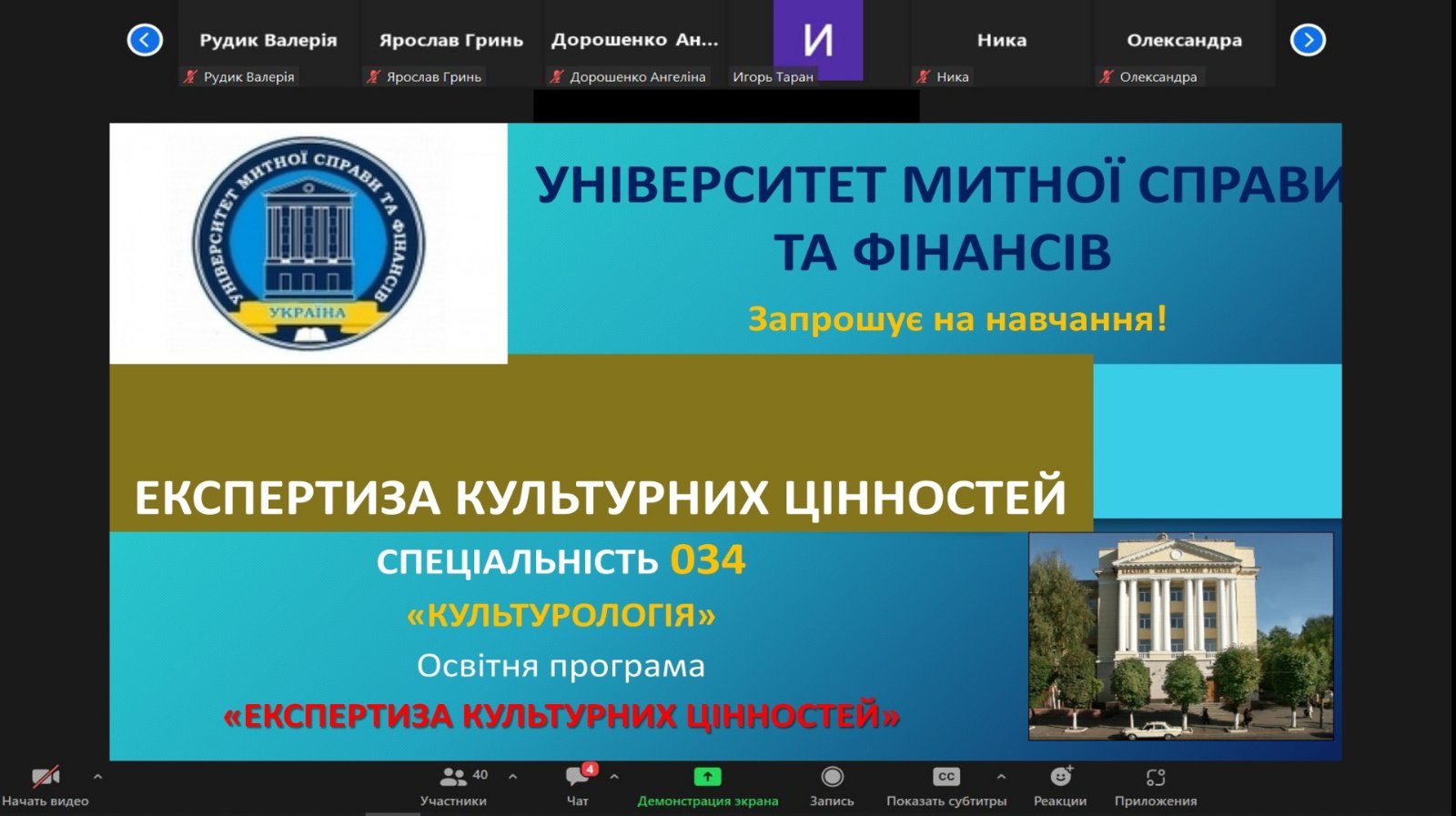This screenshot has height=816, width=1456.
Task: Expand subtitles options chevron
Action: [x=1001, y=777]
